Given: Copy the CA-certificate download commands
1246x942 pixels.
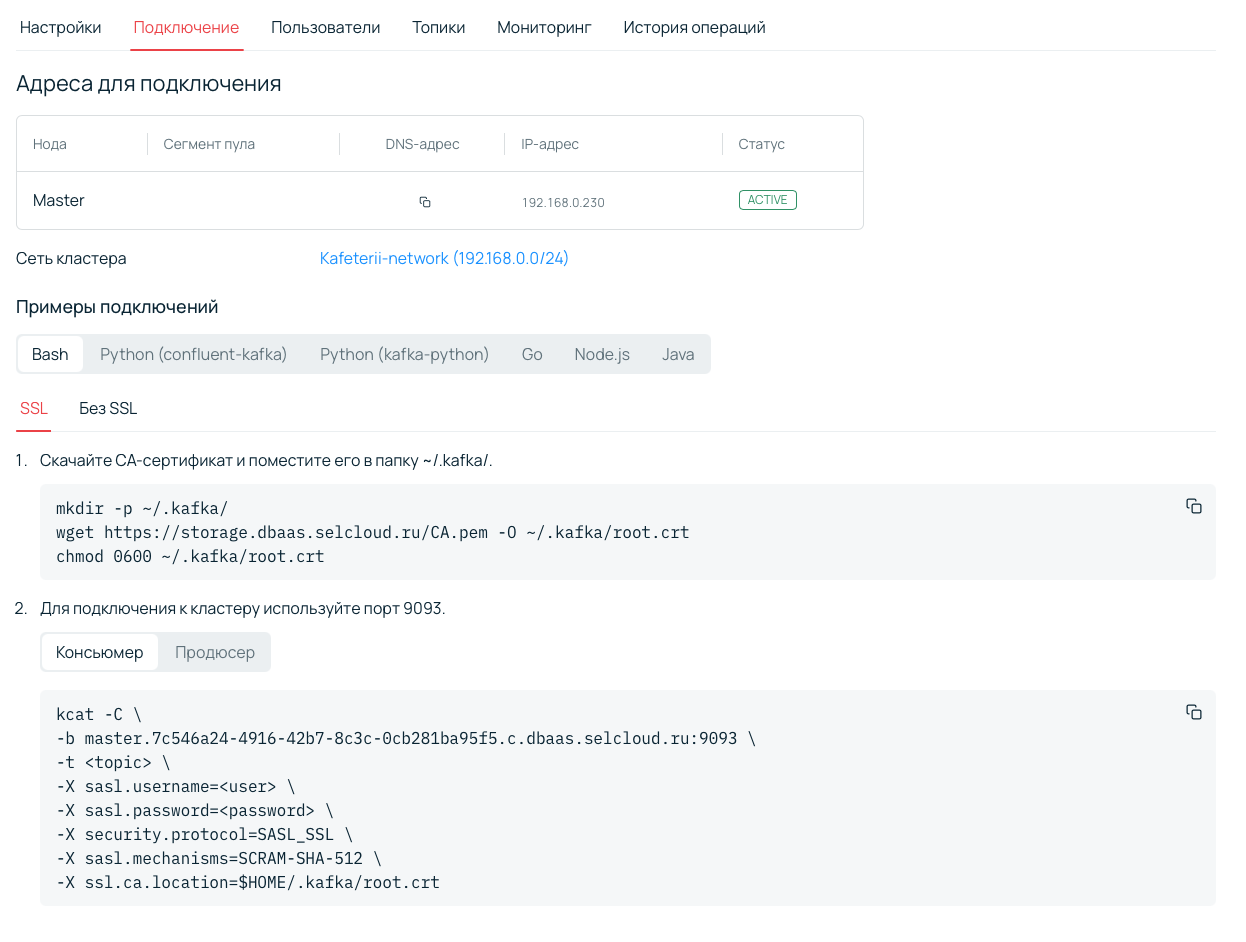Looking at the screenshot, I should (x=1193, y=506).
